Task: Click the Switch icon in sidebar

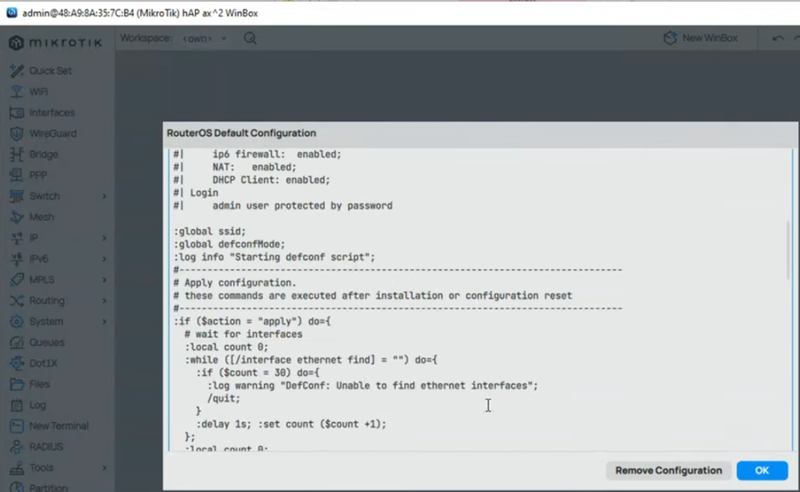Action: coord(16,196)
